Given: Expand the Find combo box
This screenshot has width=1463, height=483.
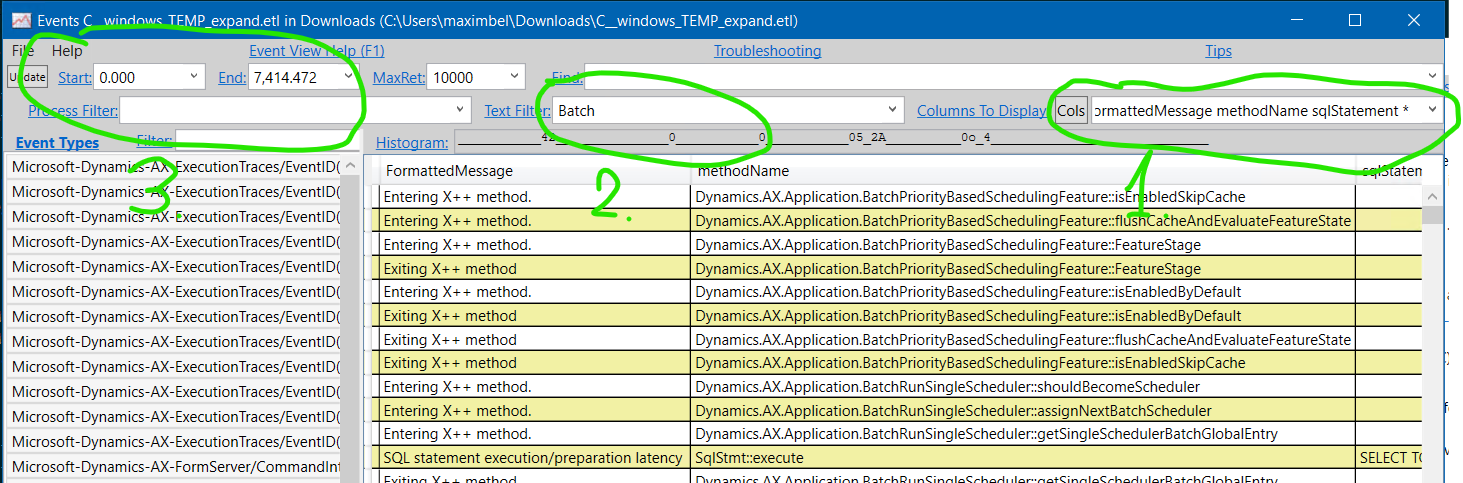Looking at the screenshot, I should point(1432,77).
